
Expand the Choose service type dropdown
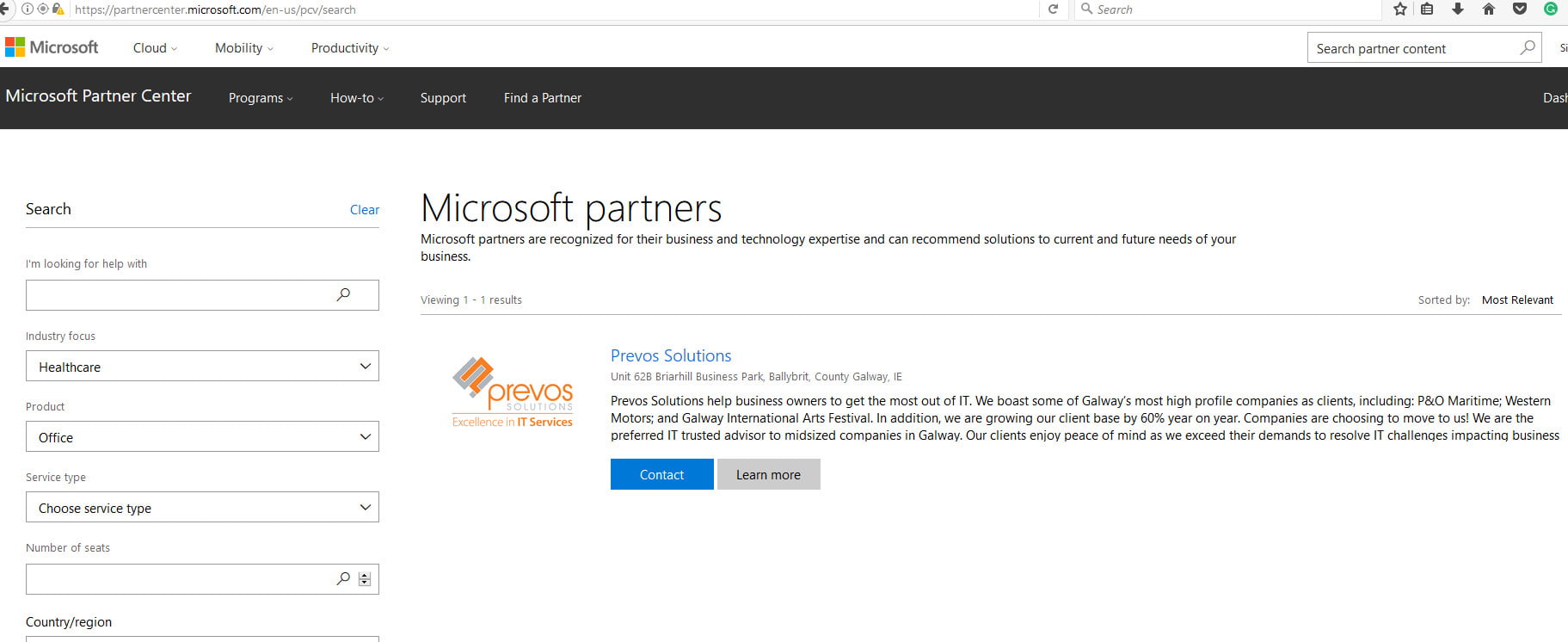202,508
